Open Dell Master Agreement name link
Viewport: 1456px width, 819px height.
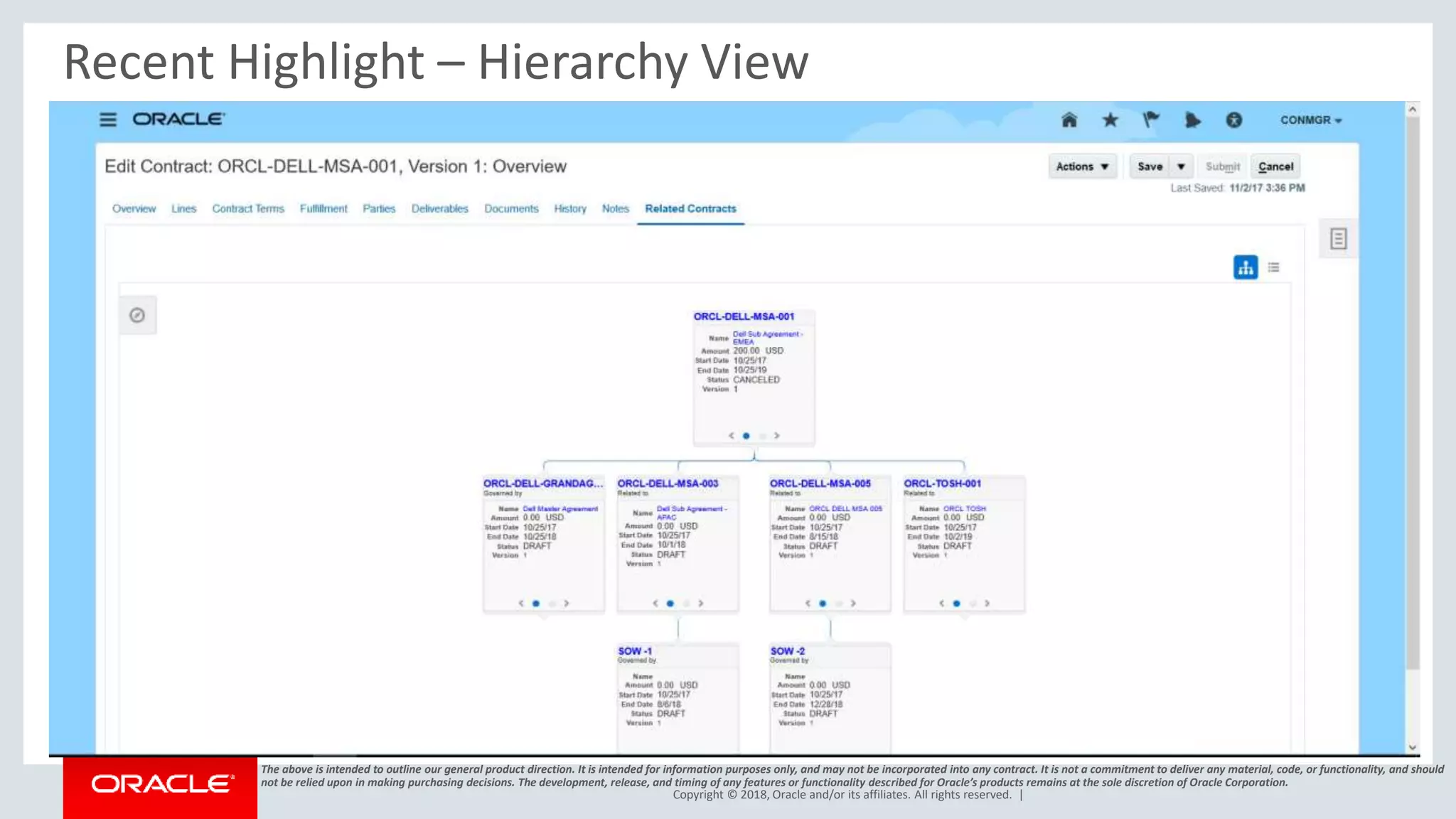tap(560, 509)
